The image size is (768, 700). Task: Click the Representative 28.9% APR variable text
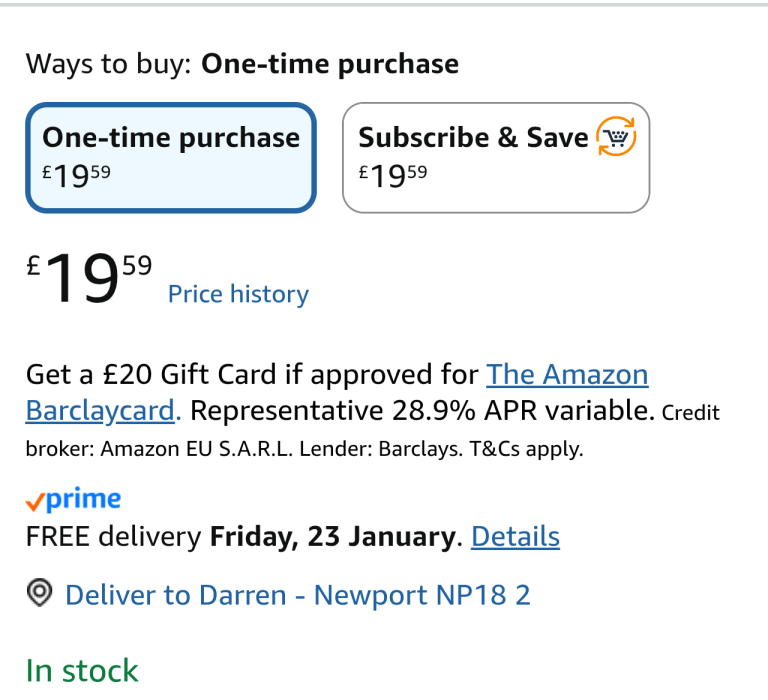click(422, 411)
